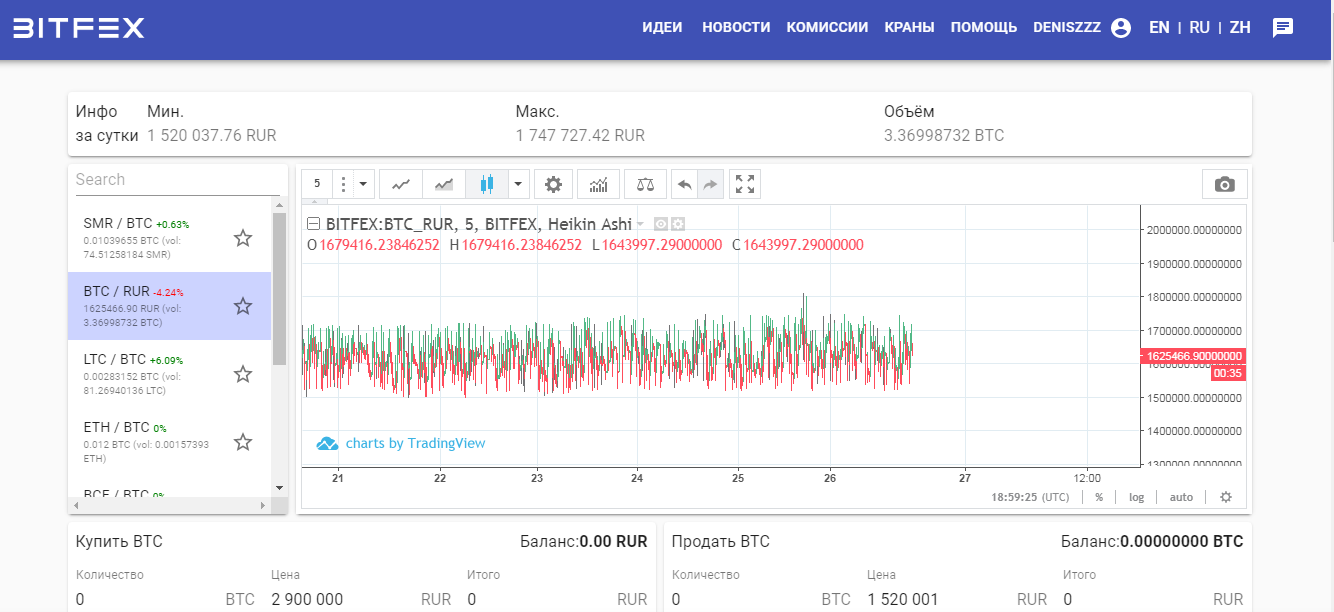The width and height of the screenshot is (1334, 612).
Task: Switch language to EN
Action: (1159, 28)
